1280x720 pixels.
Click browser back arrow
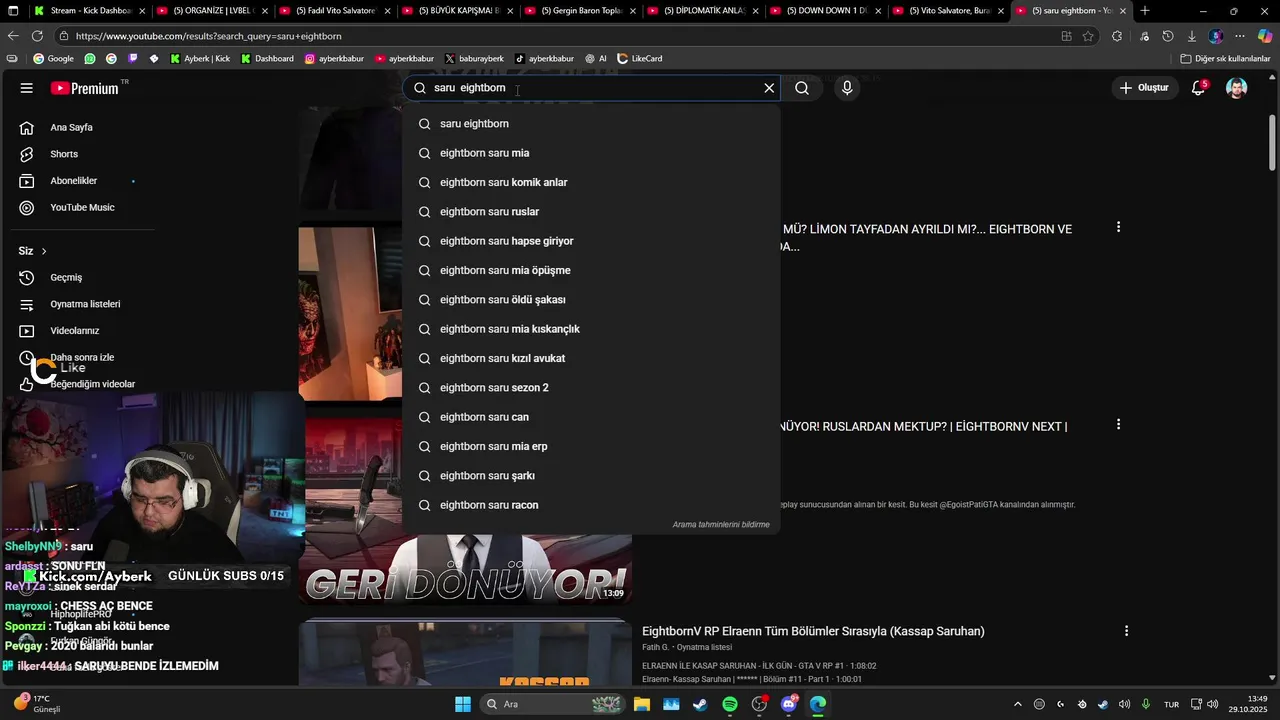point(13,36)
